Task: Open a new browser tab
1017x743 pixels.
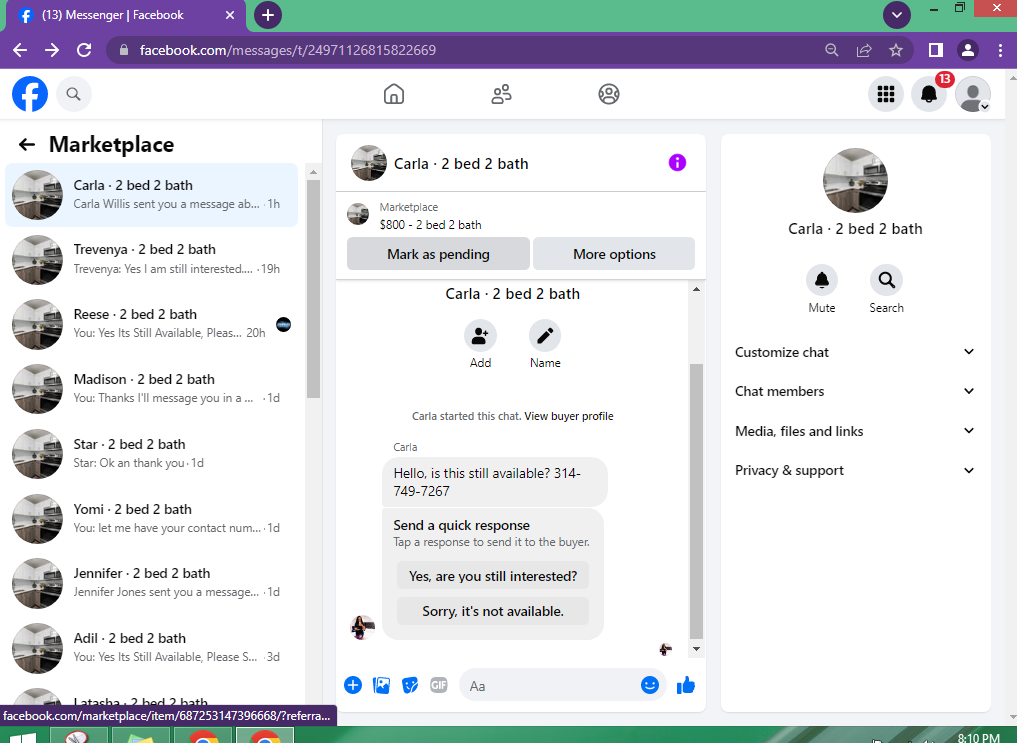Action: pyautogui.click(x=268, y=15)
